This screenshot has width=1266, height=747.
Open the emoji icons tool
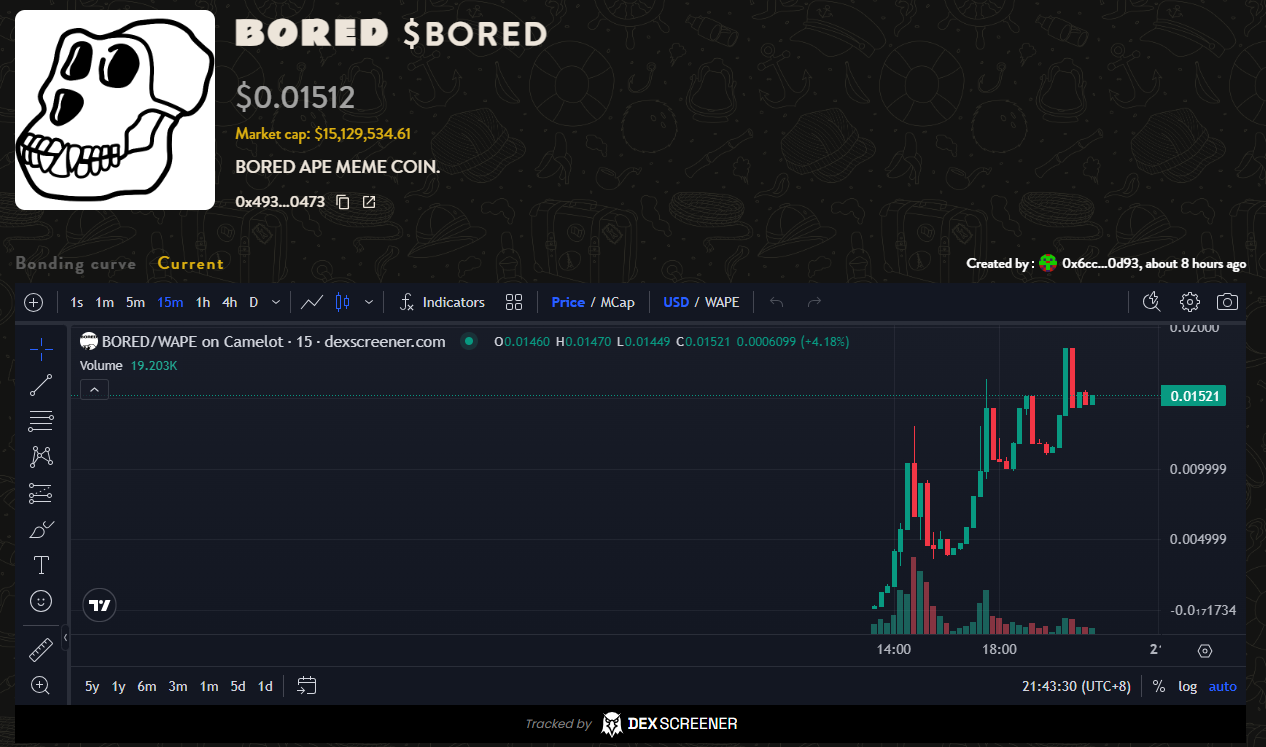click(x=41, y=601)
